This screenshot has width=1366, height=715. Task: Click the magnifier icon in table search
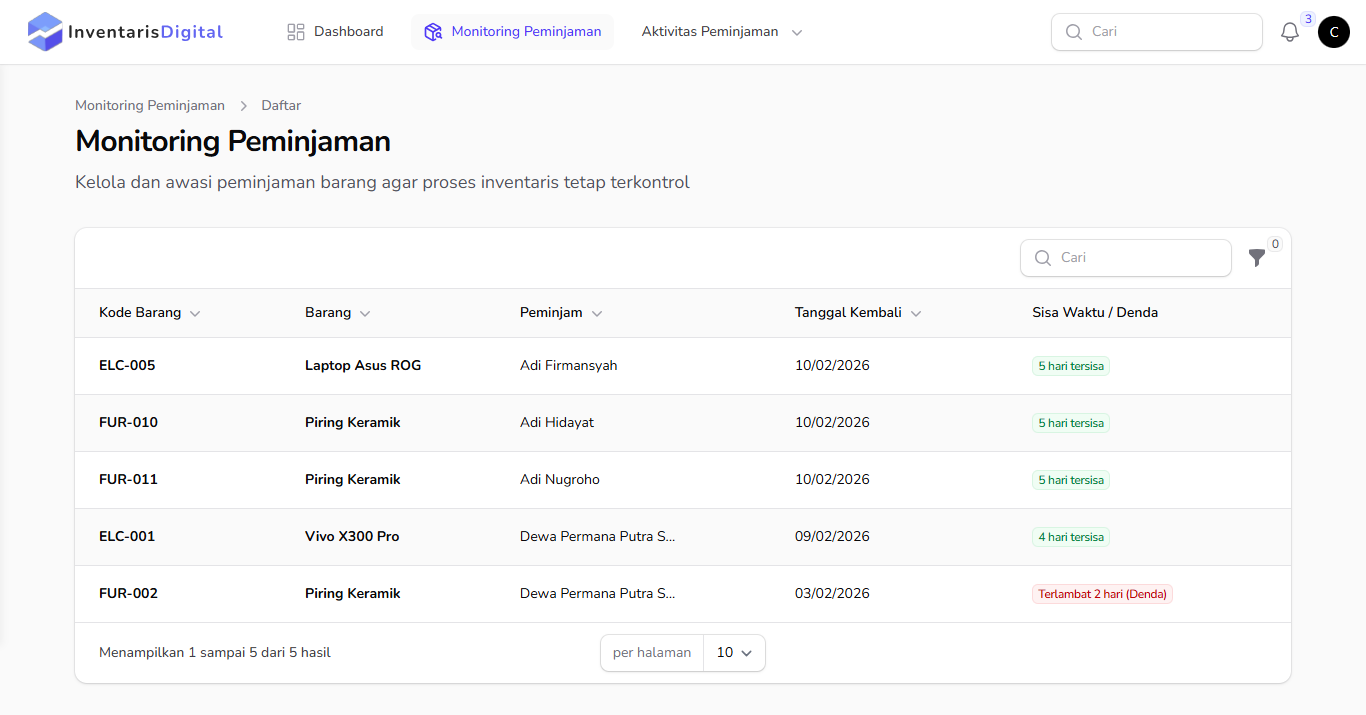coord(1043,258)
